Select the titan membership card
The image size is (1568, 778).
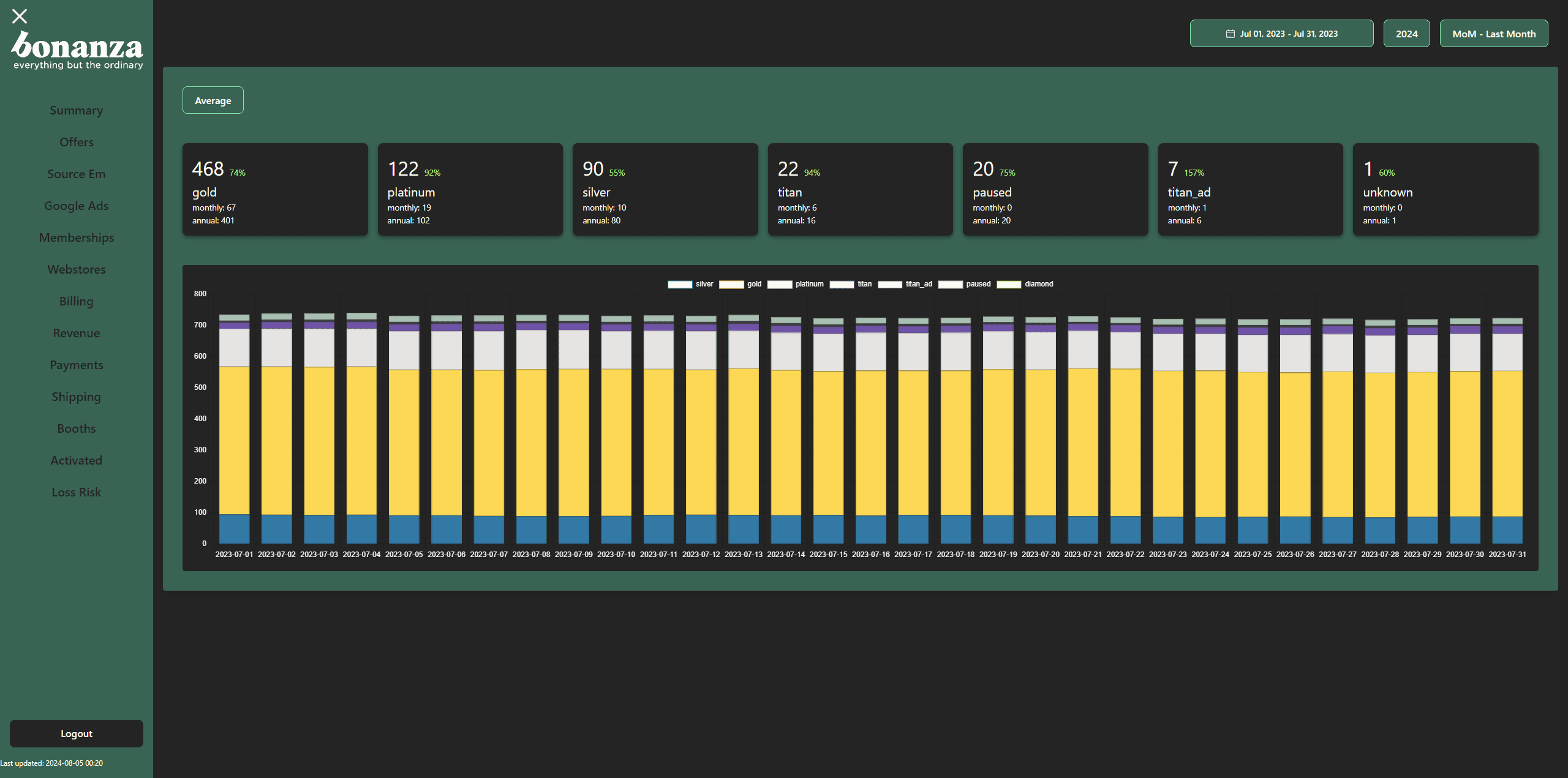(x=861, y=190)
